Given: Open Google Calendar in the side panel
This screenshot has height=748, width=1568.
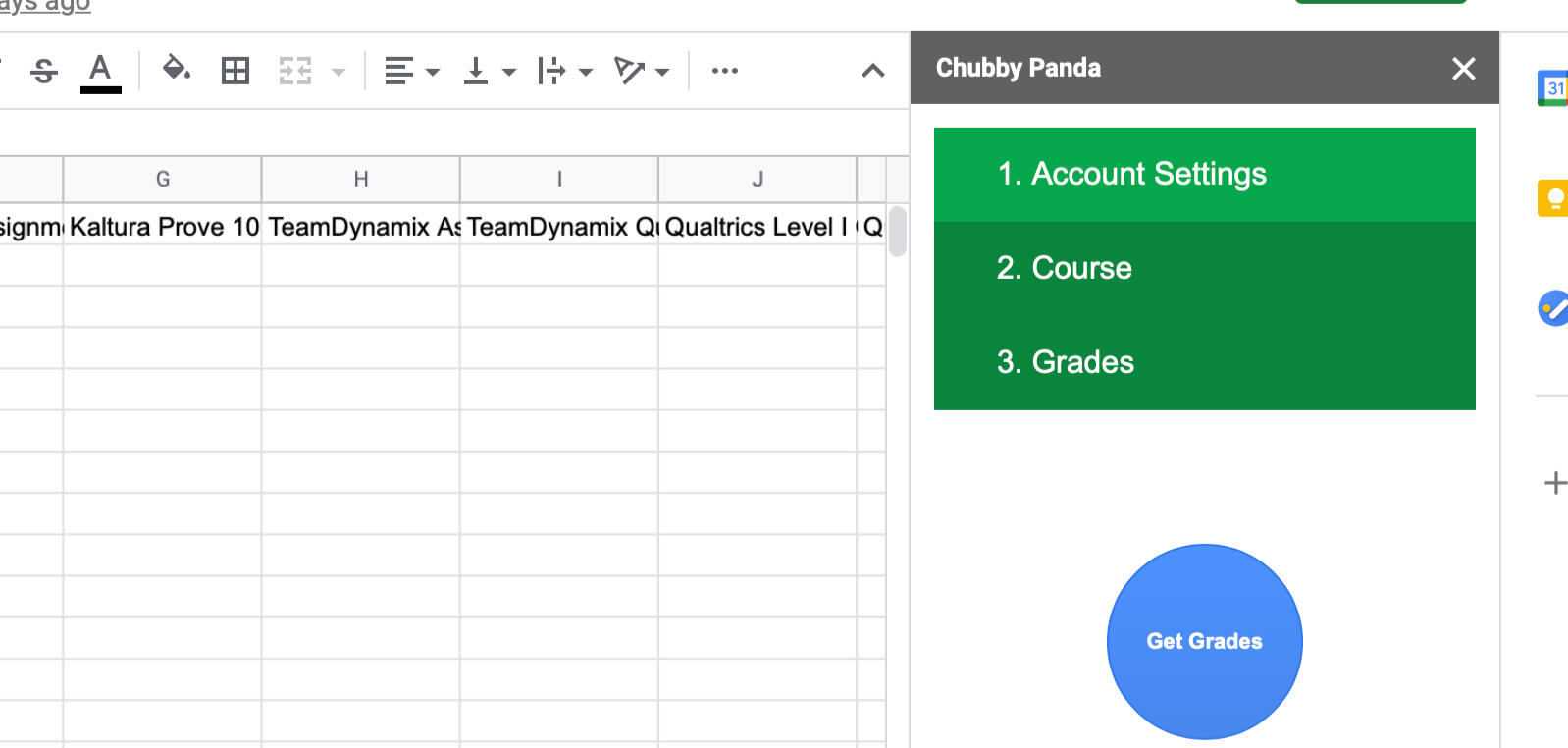Looking at the screenshot, I should 1553,88.
